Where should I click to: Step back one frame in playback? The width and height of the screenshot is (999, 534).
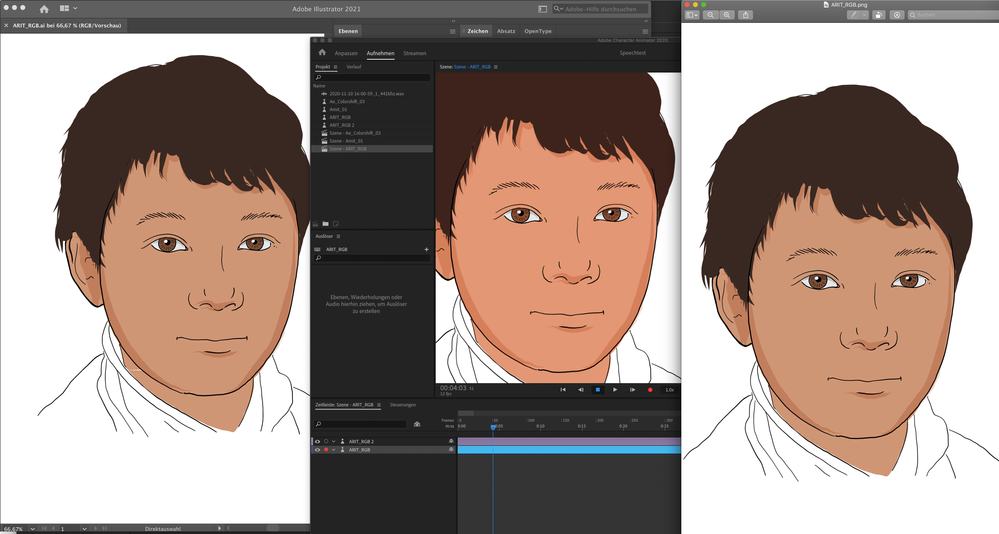pos(581,389)
